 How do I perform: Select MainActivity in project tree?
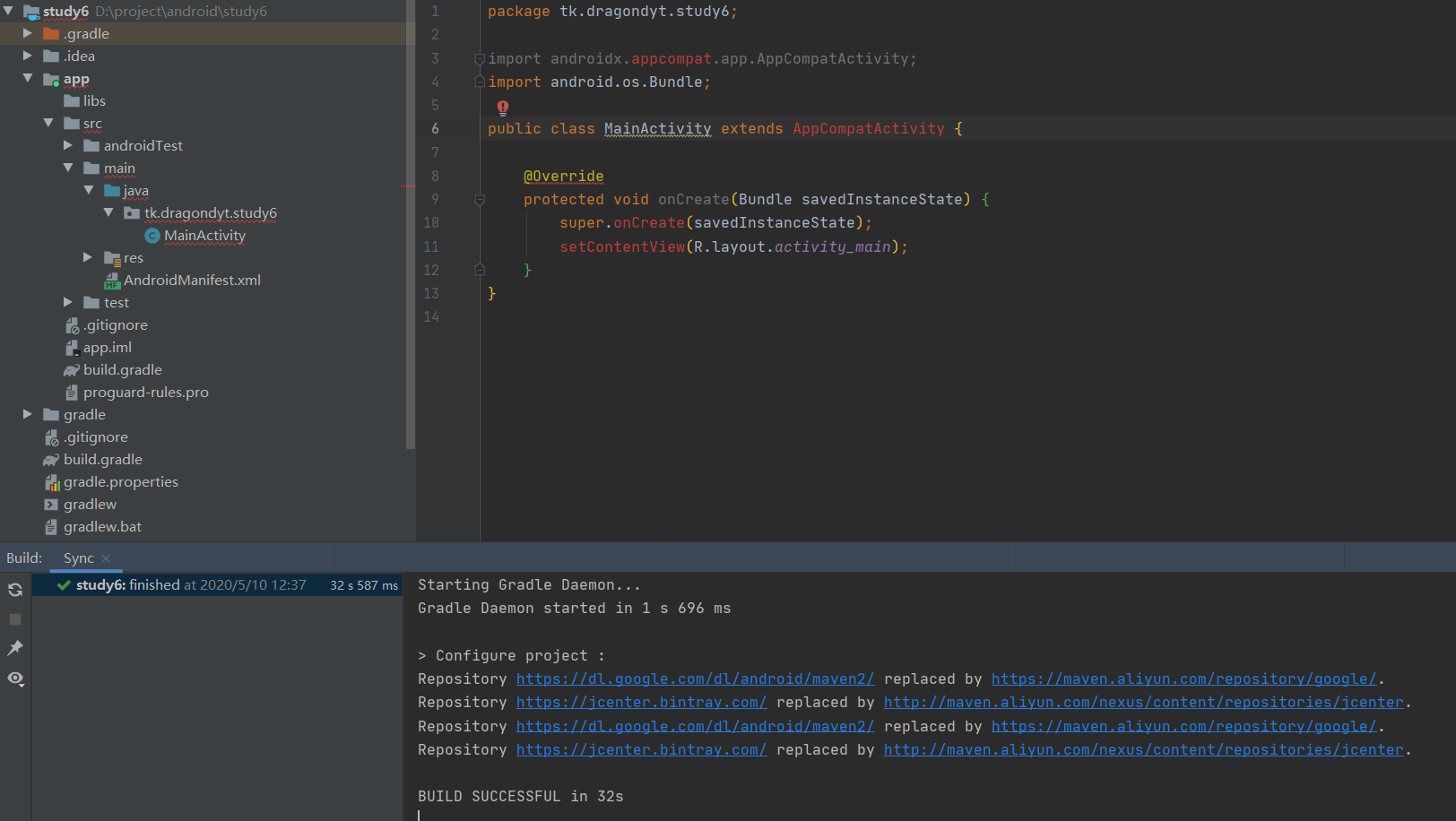coord(204,236)
